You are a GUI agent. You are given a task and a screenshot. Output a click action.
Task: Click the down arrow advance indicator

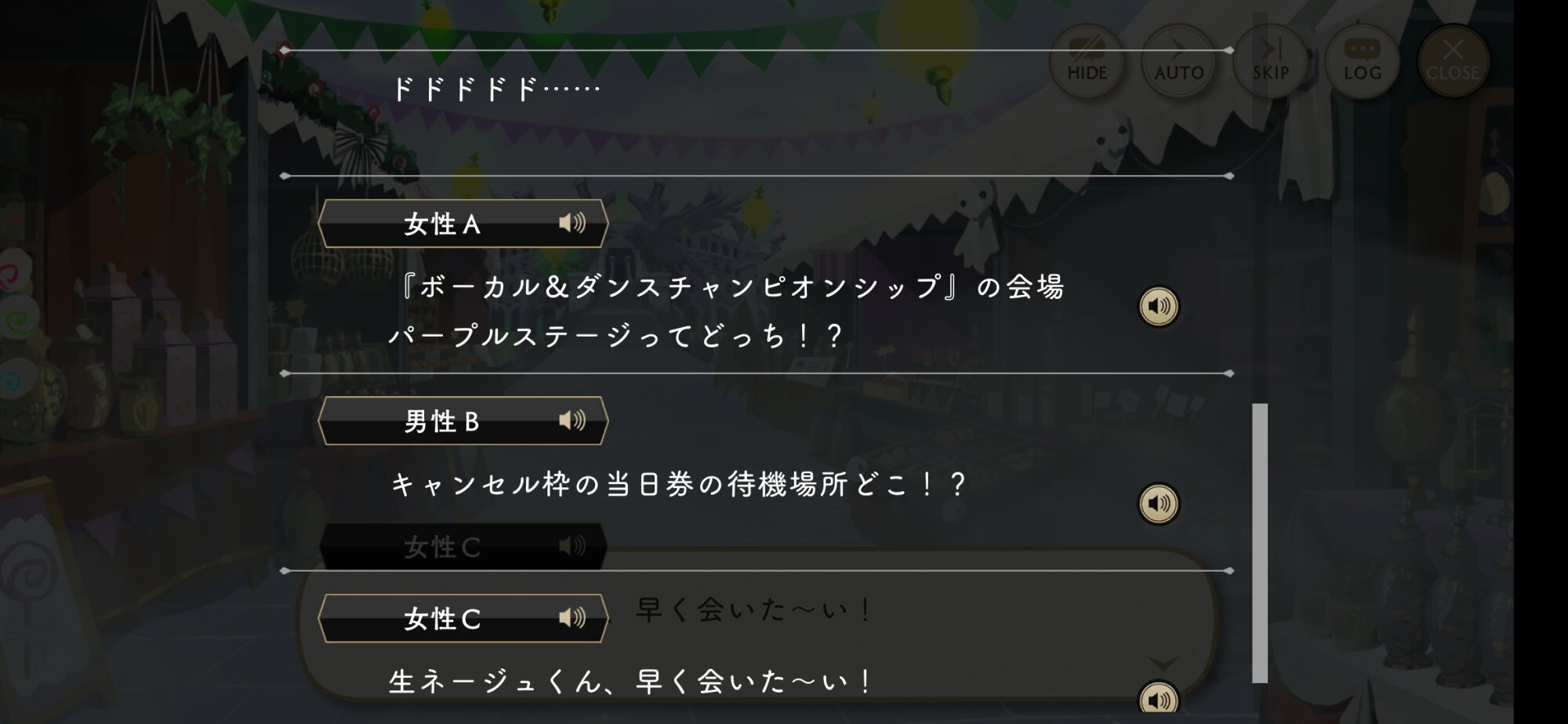click(1163, 664)
